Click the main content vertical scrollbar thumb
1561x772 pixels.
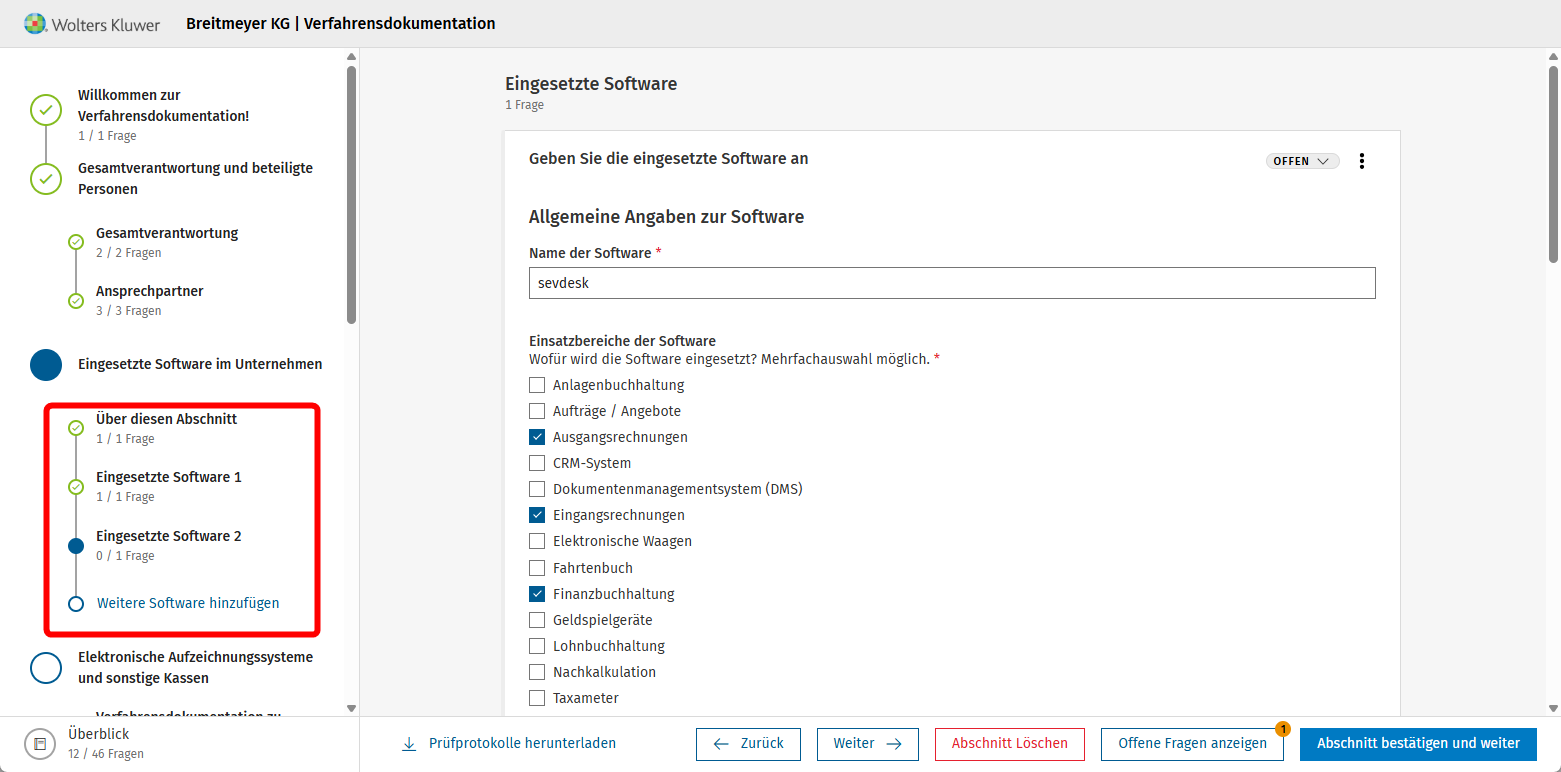pyautogui.click(x=1553, y=164)
